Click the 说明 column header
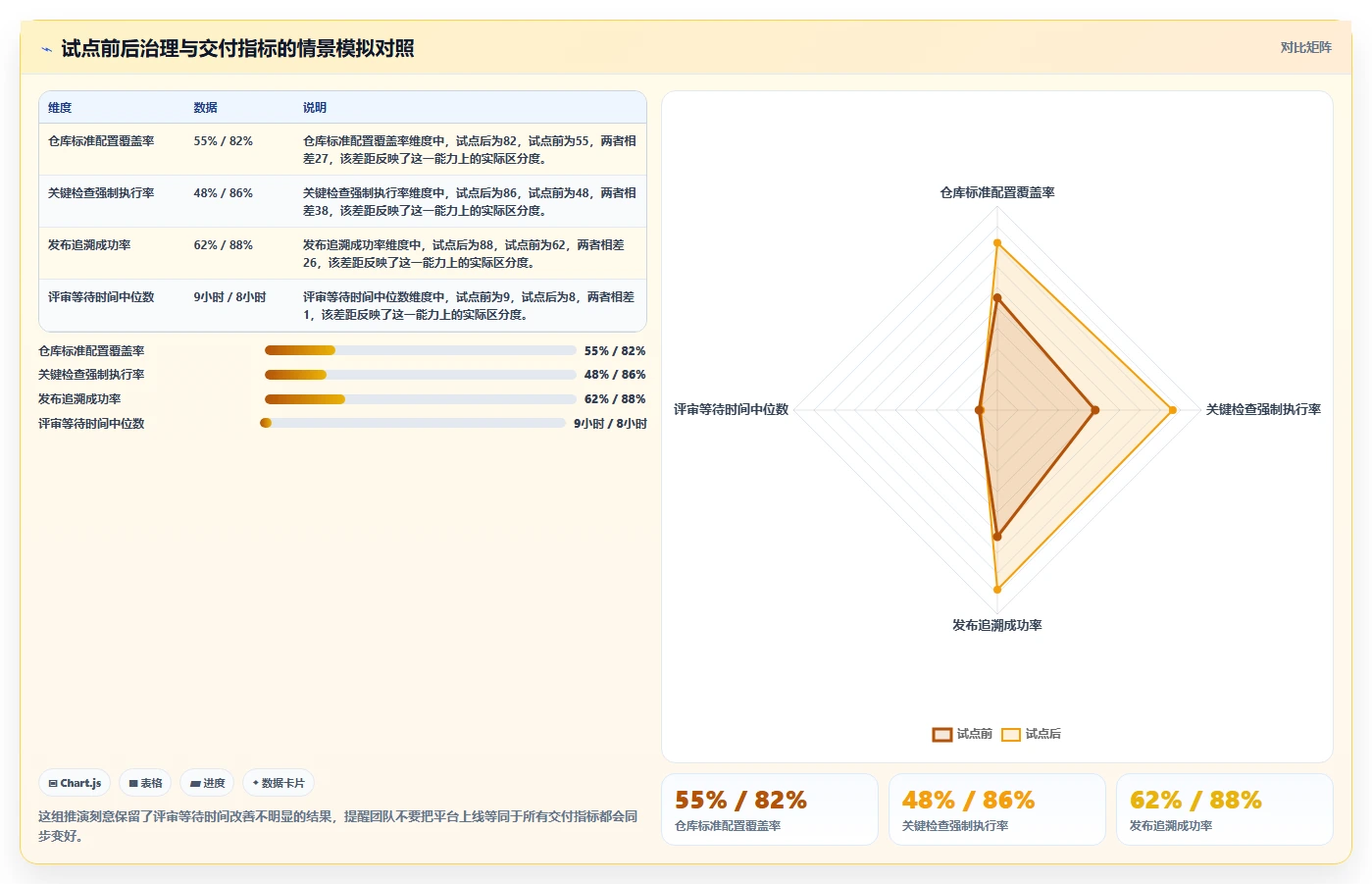Image resolution: width=1372 pixels, height=884 pixels. (315, 108)
